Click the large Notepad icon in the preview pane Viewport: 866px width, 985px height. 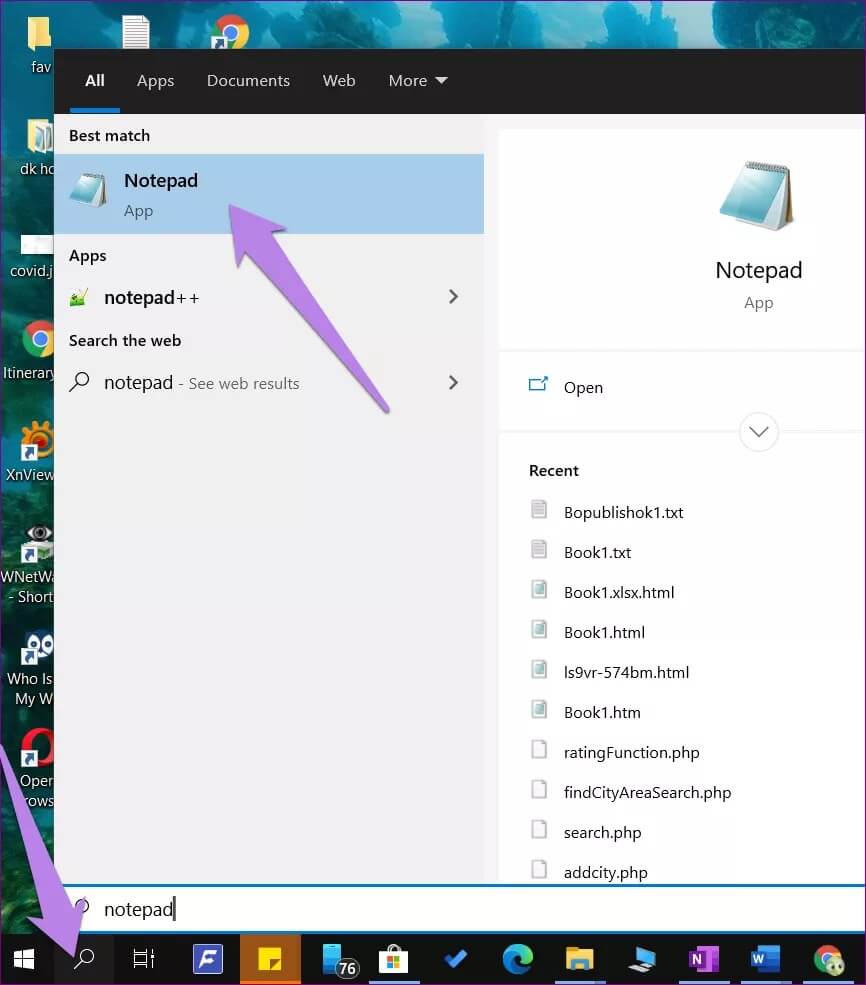[x=758, y=196]
